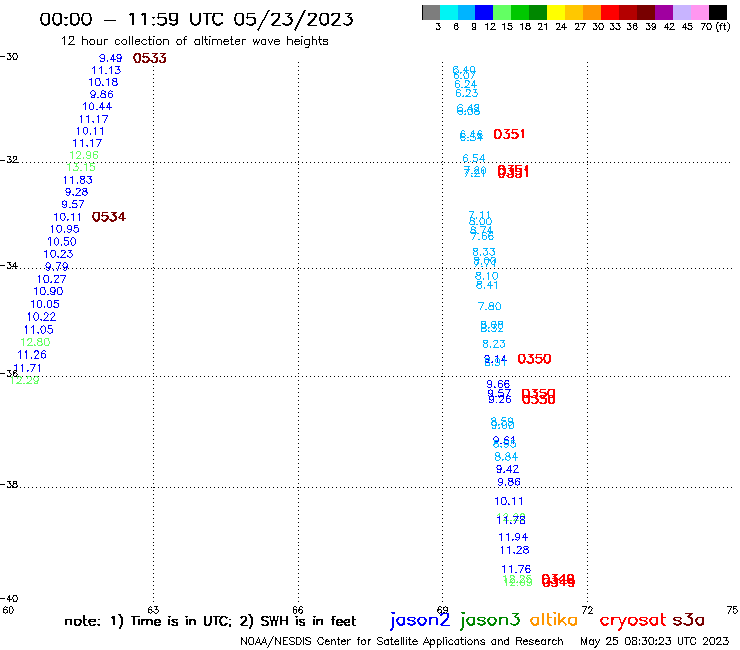Pick the purple swatch between 39 and 42
This screenshot has width=740, height=650.
pos(663,12)
